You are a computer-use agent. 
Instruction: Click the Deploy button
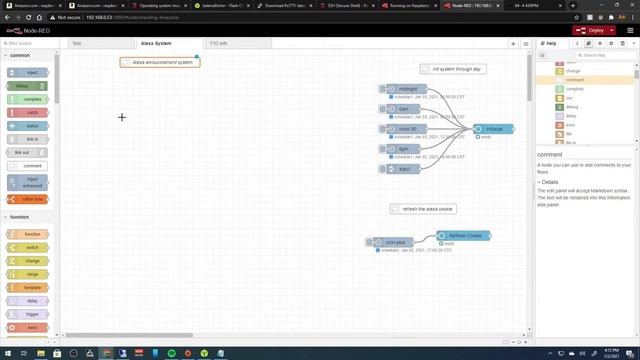[590, 31]
